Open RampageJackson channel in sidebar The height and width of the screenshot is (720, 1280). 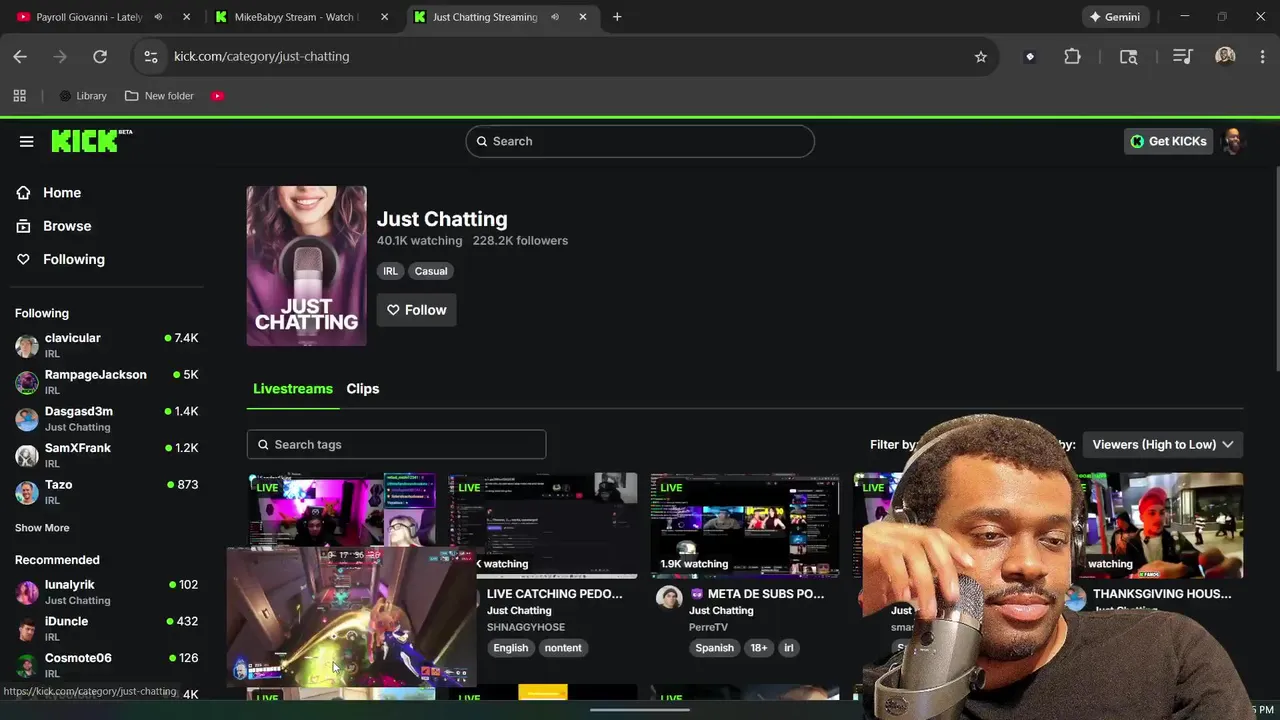point(107,382)
